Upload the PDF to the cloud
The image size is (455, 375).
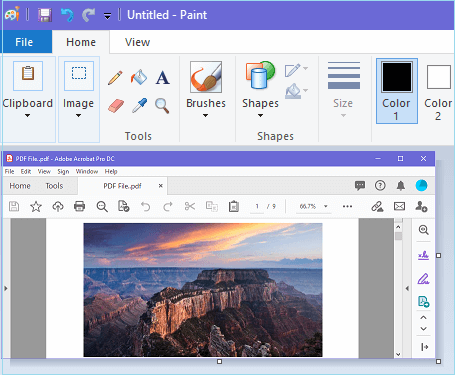58,206
